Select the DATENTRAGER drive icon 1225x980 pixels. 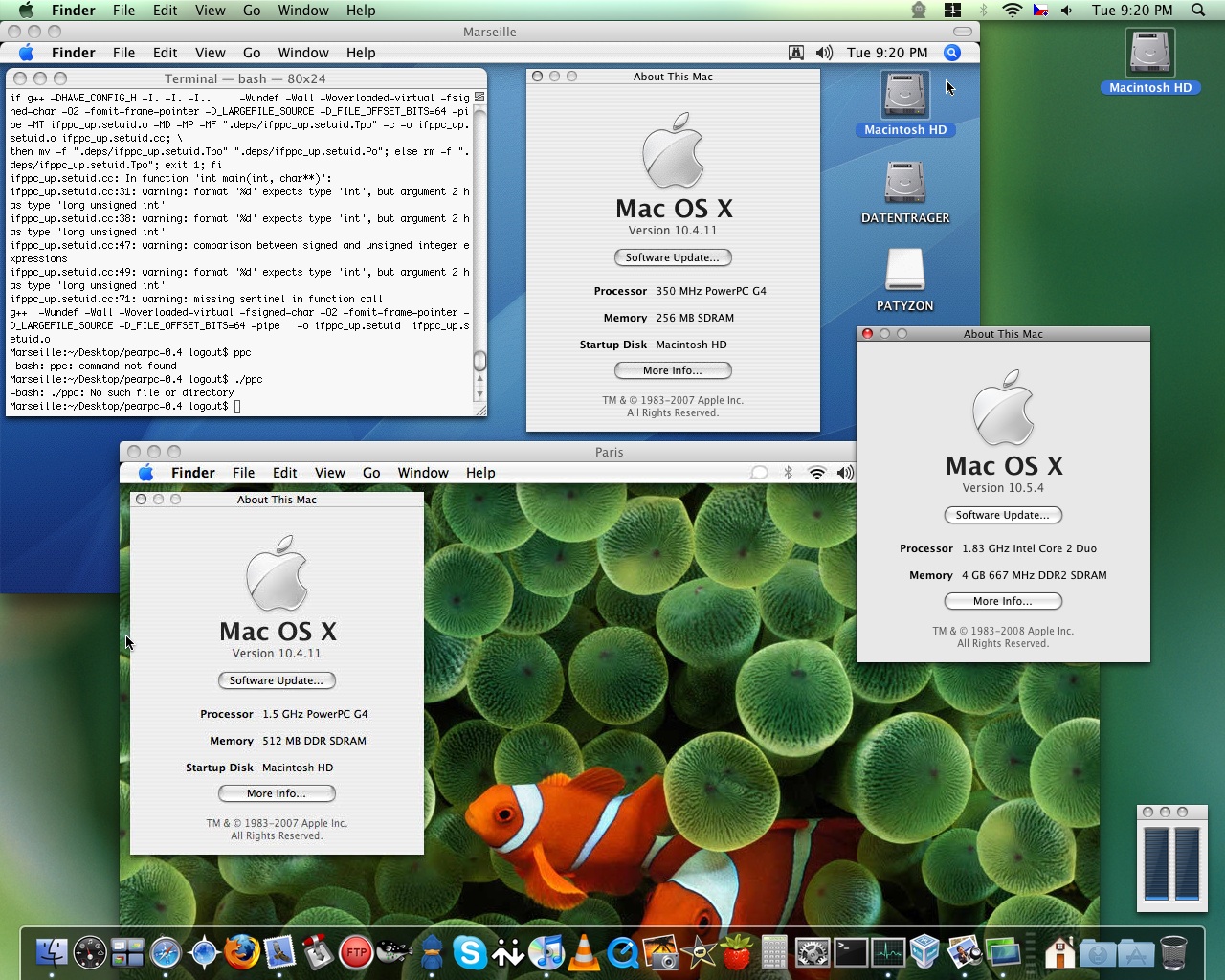click(x=904, y=183)
